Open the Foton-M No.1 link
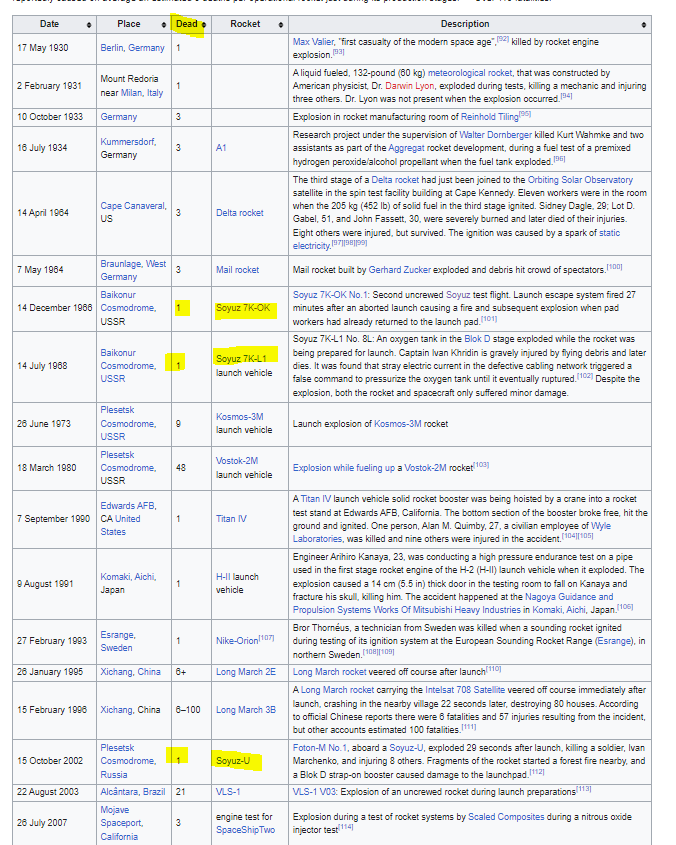Viewport: 676px width, 845px height. click(x=320, y=748)
